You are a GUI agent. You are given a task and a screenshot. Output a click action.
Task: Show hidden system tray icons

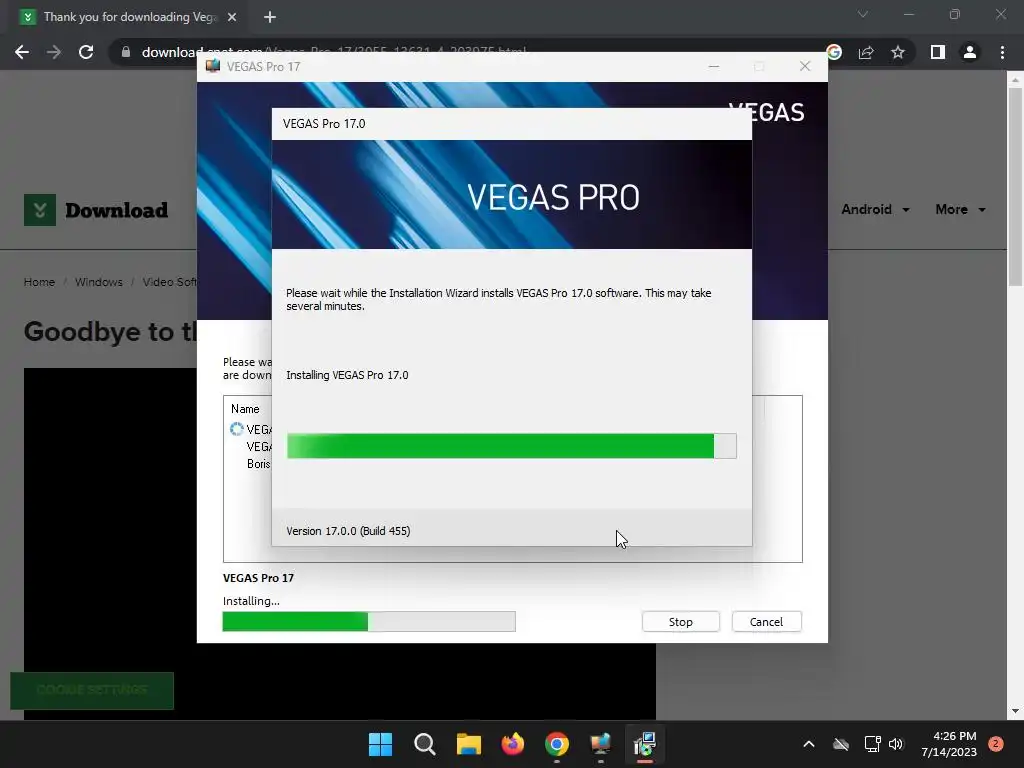coord(808,744)
